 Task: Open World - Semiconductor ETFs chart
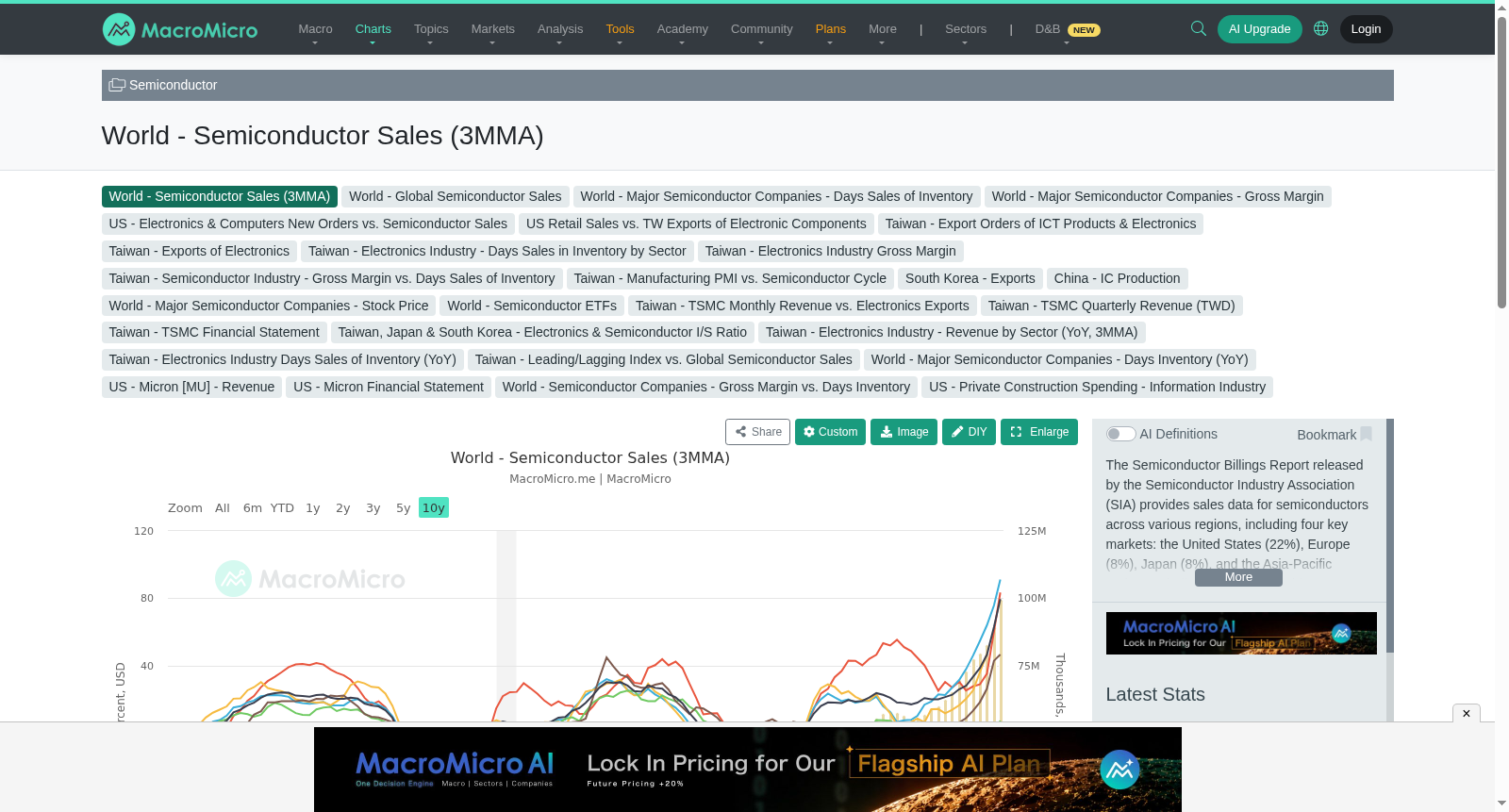(532, 306)
